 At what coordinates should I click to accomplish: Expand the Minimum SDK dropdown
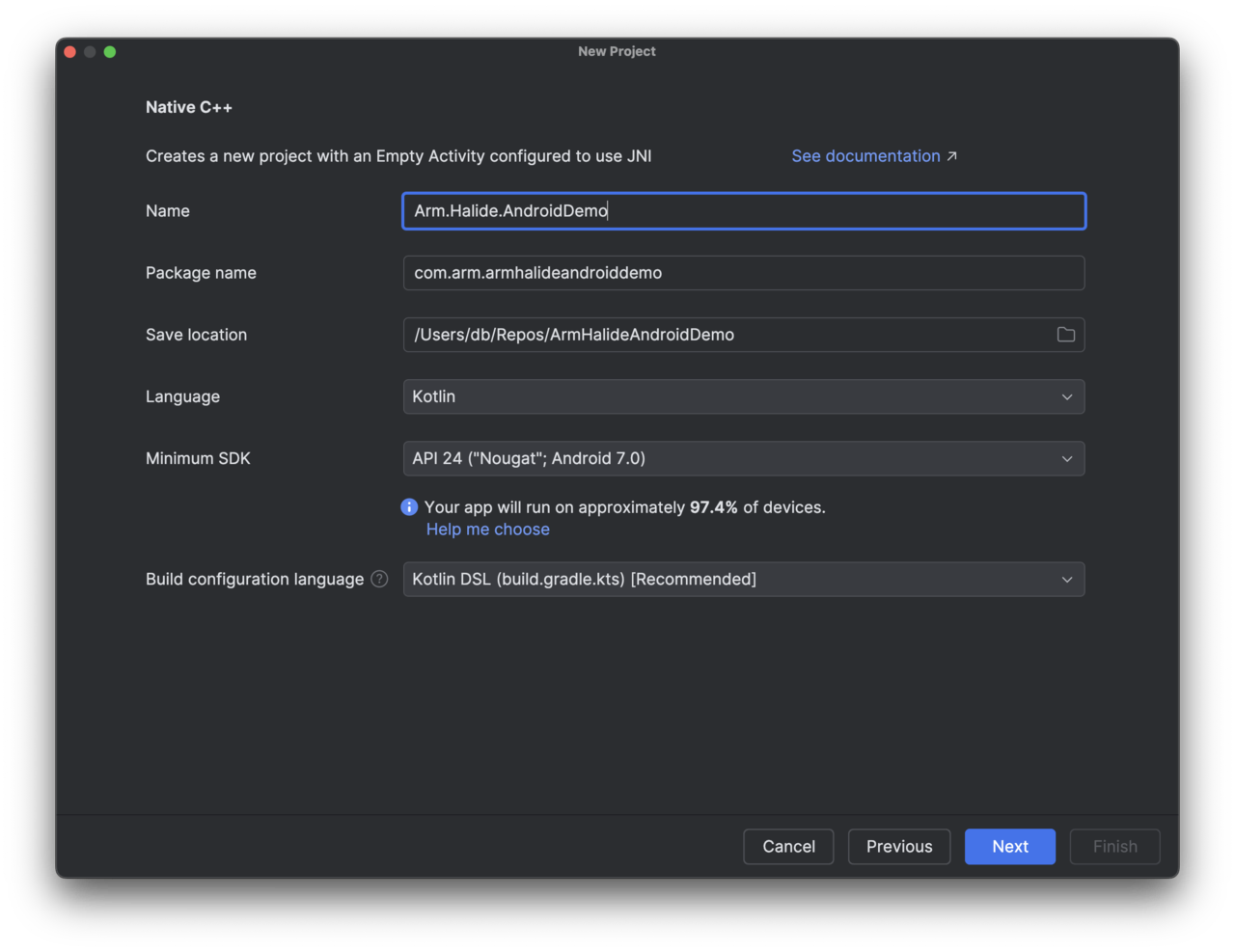point(743,458)
